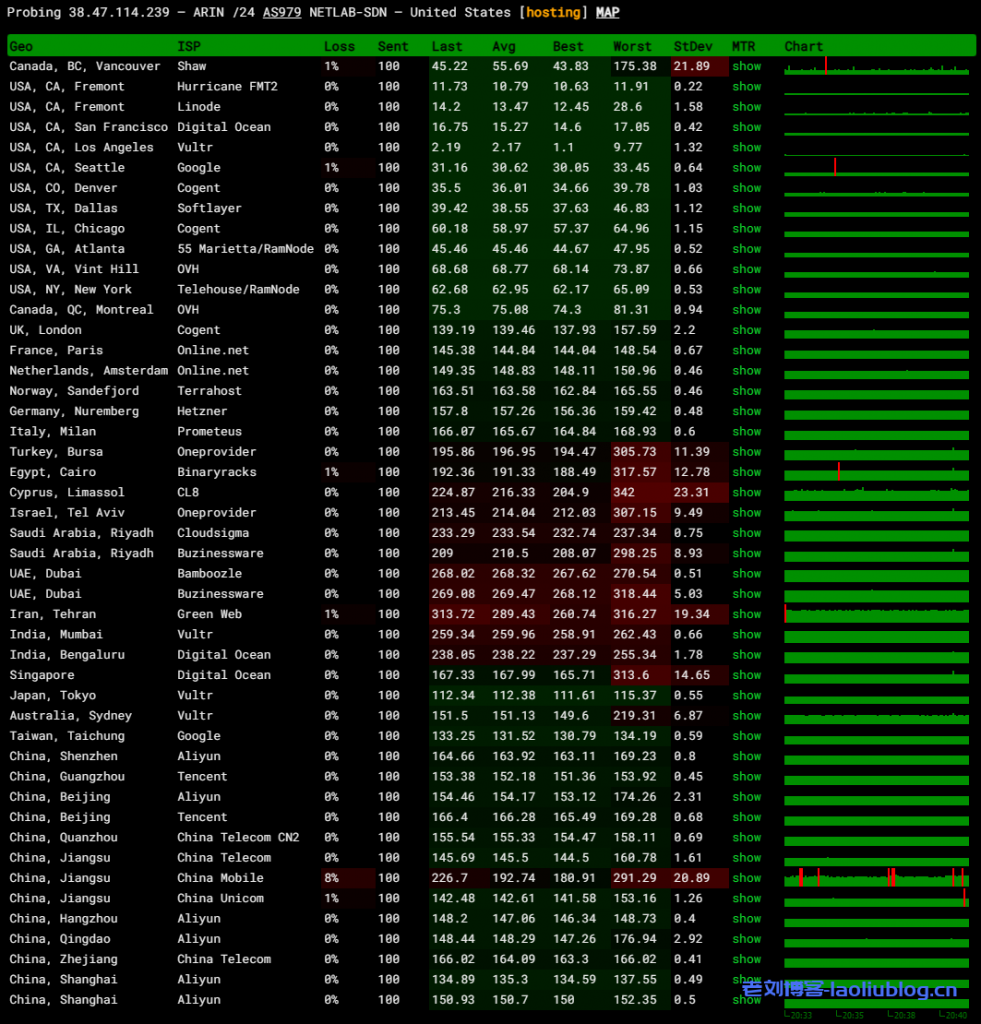Show MTR for Seattle Google row
This screenshot has width=981, height=1024.
pyautogui.click(x=746, y=168)
